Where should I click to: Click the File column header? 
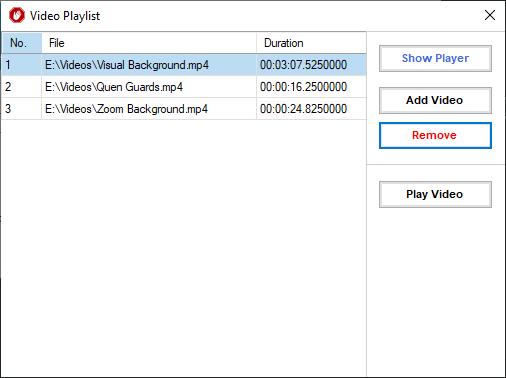(149, 43)
